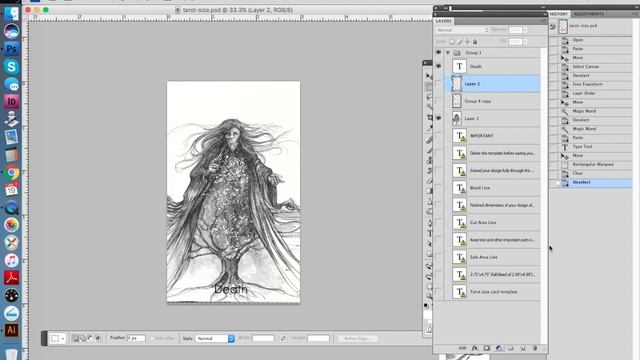Image resolution: width=640 pixels, height=360 pixels.
Task: Click the Refine Edge button
Action: tap(357, 338)
